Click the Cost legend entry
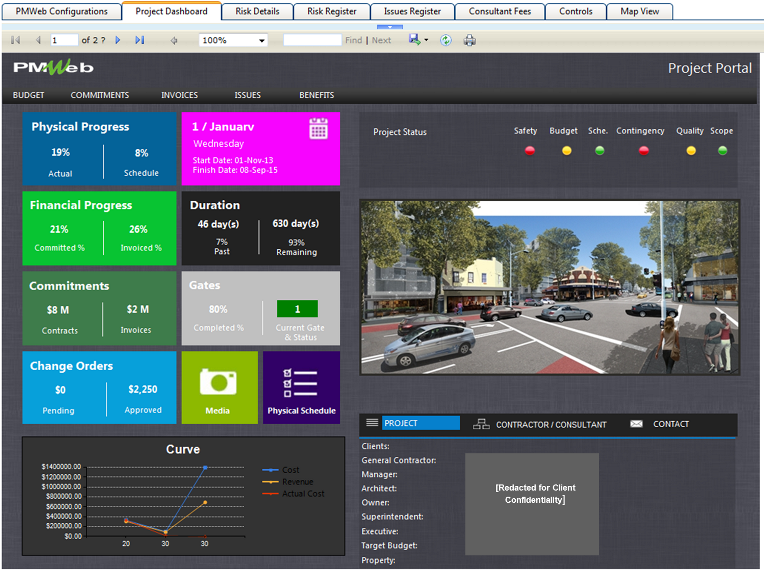 (x=281, y=470)
